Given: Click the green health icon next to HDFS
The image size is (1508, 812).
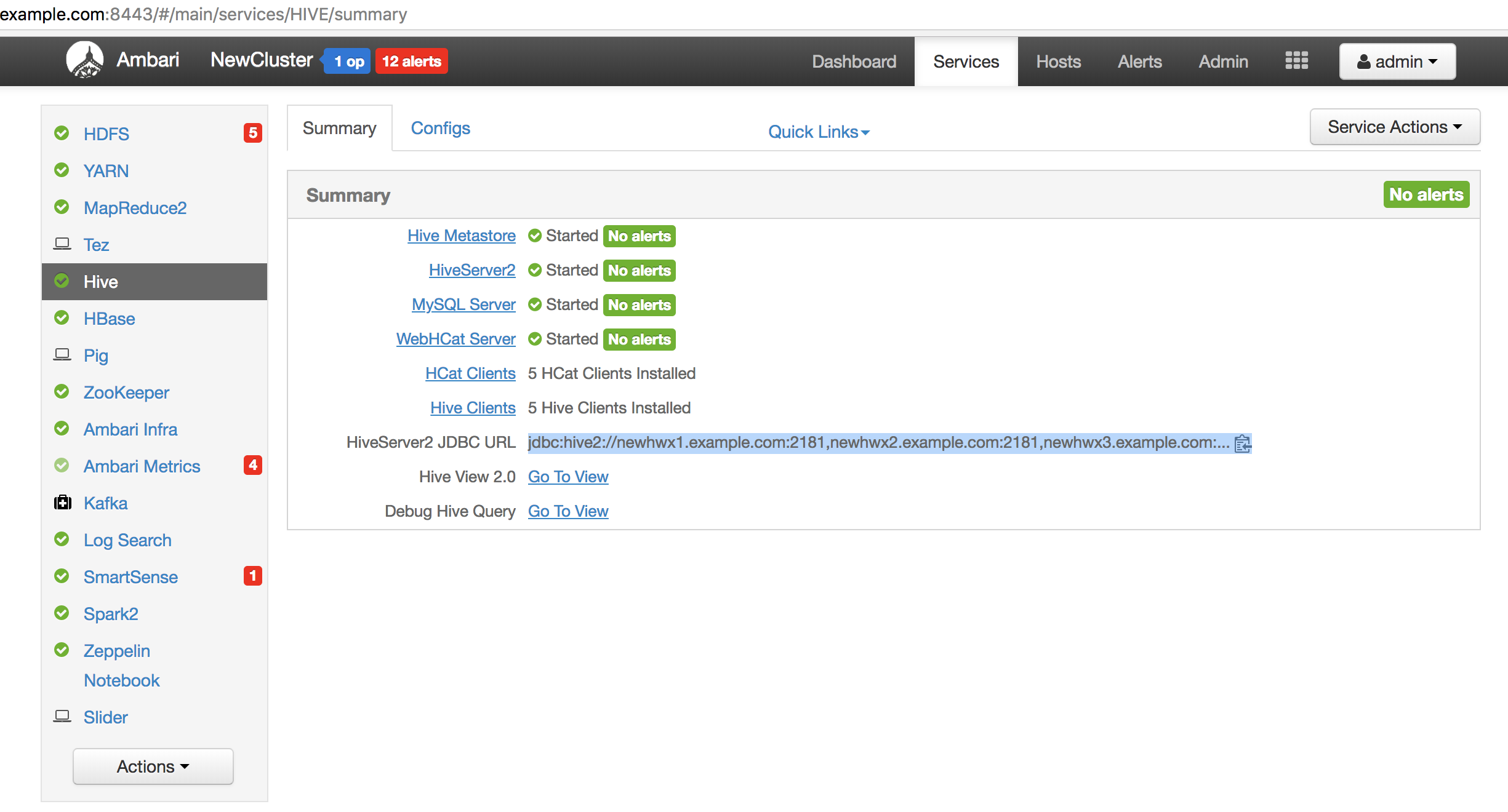Looking at the screenshot, I should [62, 133].
